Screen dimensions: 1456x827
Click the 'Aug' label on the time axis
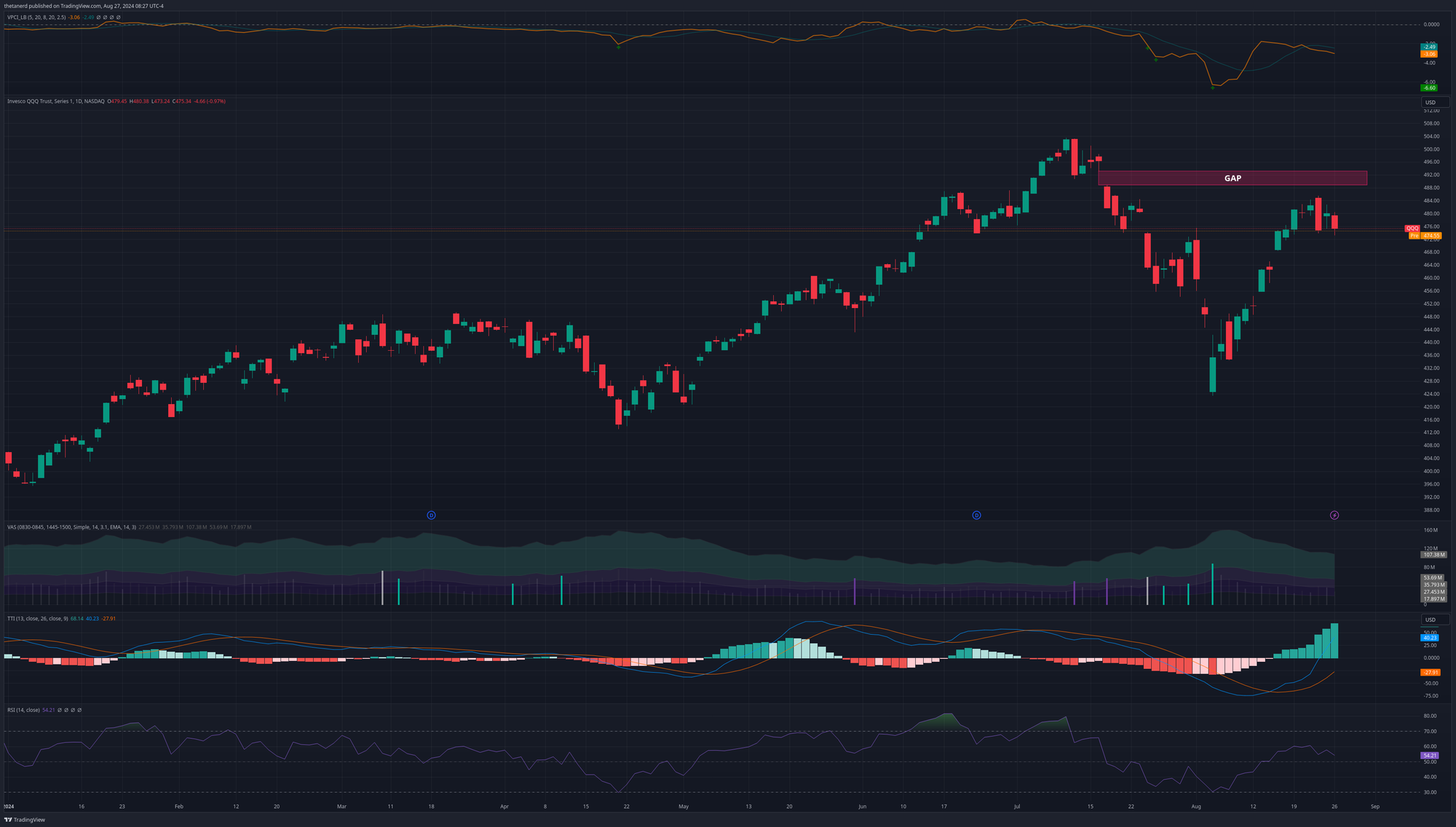click(x=1195, y=807)
